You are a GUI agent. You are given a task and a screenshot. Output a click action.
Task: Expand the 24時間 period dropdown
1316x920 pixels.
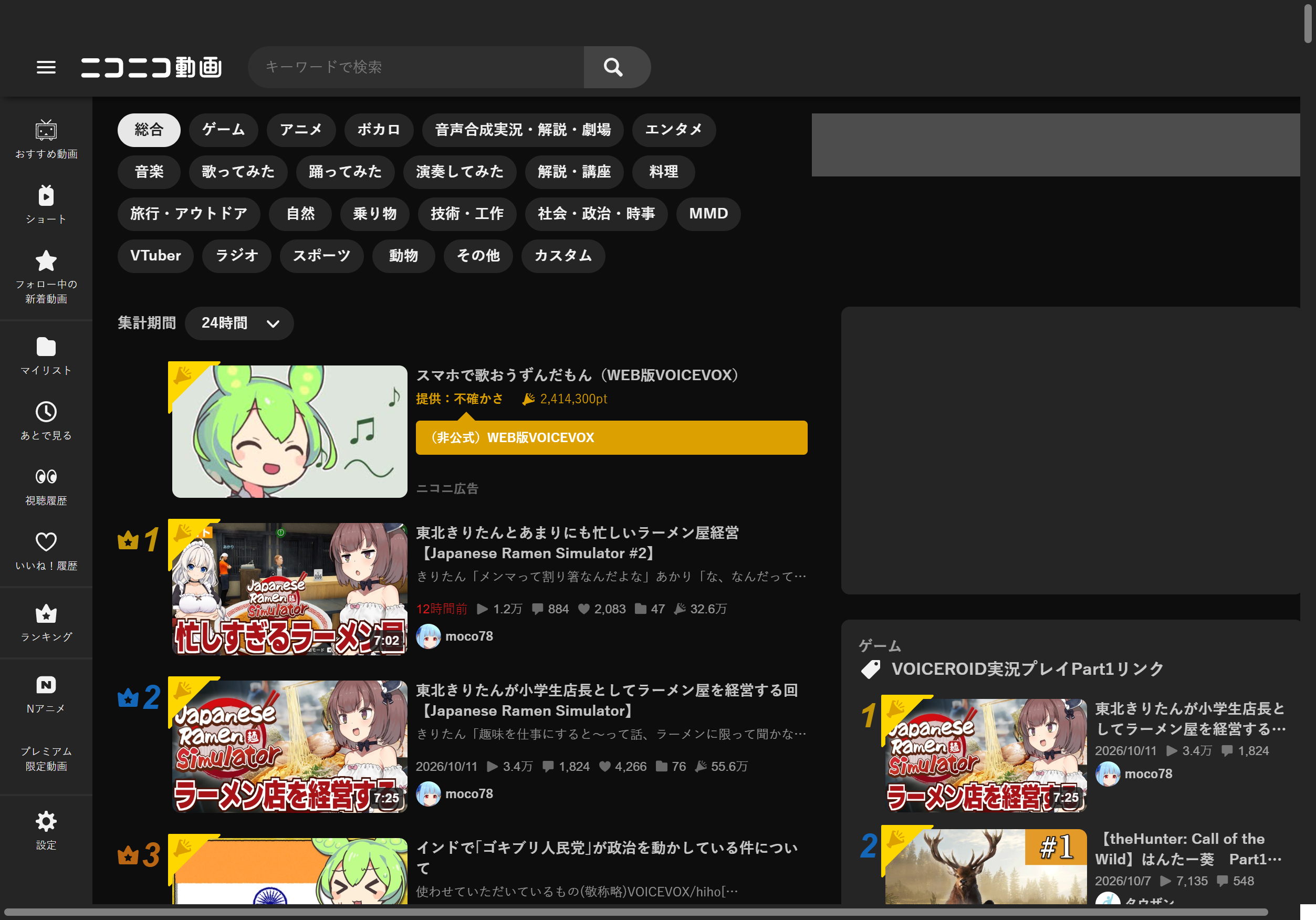pos(239,323)
